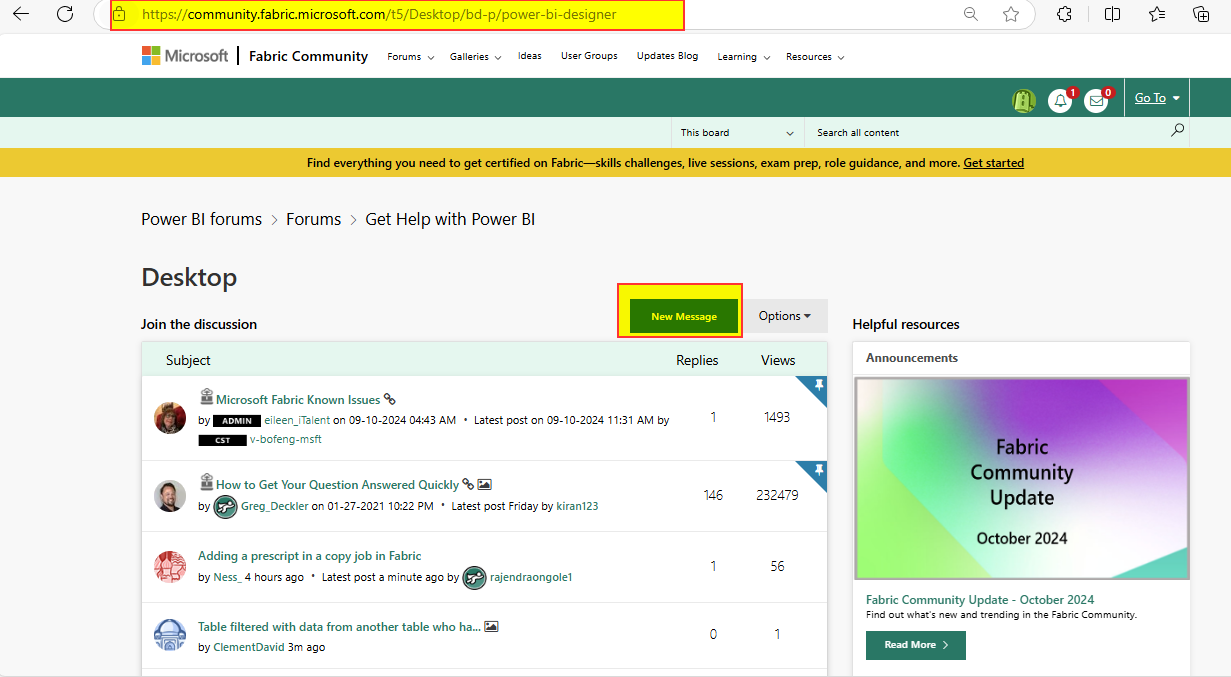Click the ClementDavid author avatar
The width and height of the screenshot is (1231, 677).
170,635
